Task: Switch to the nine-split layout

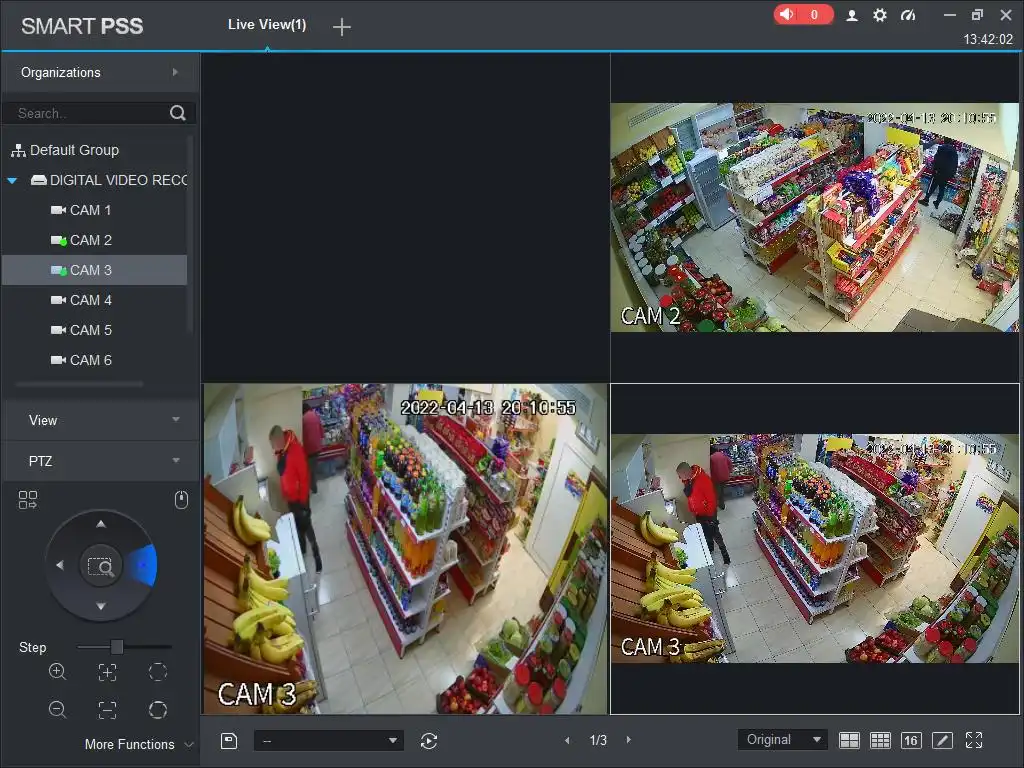Action: pos(880,740)
